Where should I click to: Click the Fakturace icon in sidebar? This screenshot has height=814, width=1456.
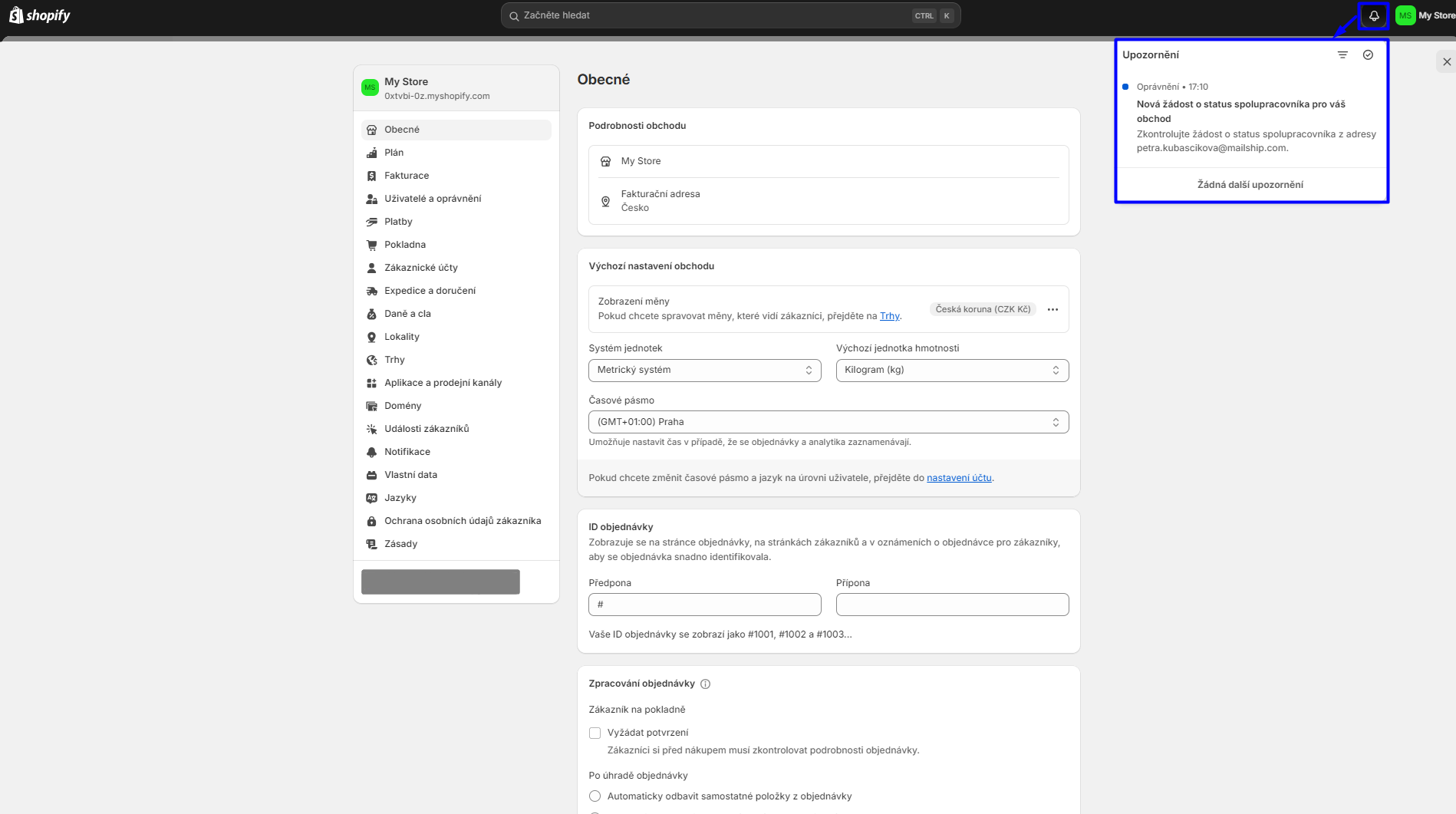click(372, 176)
